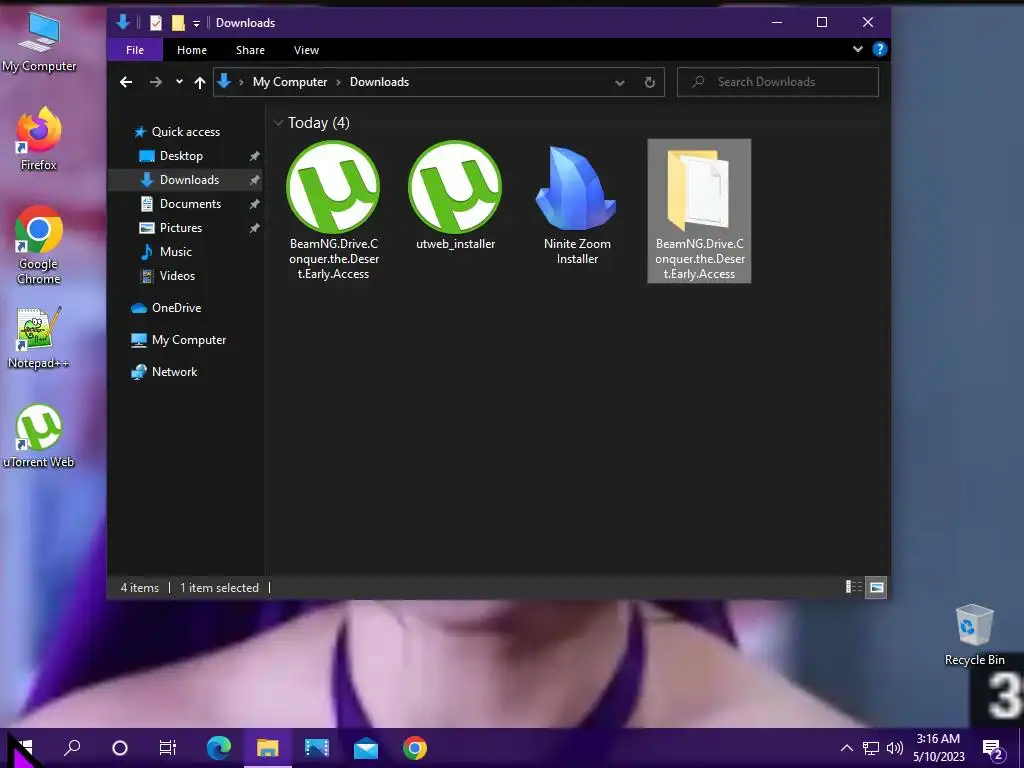This screenshot has height=768, width=1024.
Task: Refresh the Downloads folder
Action: coord(649,82)
